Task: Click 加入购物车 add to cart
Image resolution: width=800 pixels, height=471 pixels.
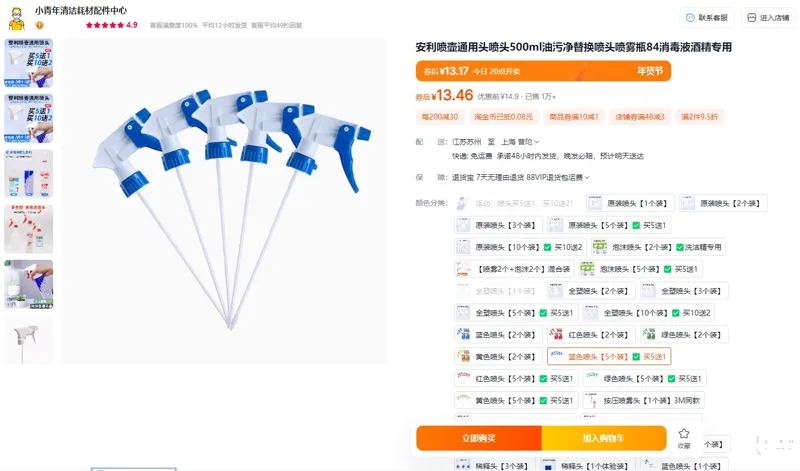Action: tap(604, 438)
